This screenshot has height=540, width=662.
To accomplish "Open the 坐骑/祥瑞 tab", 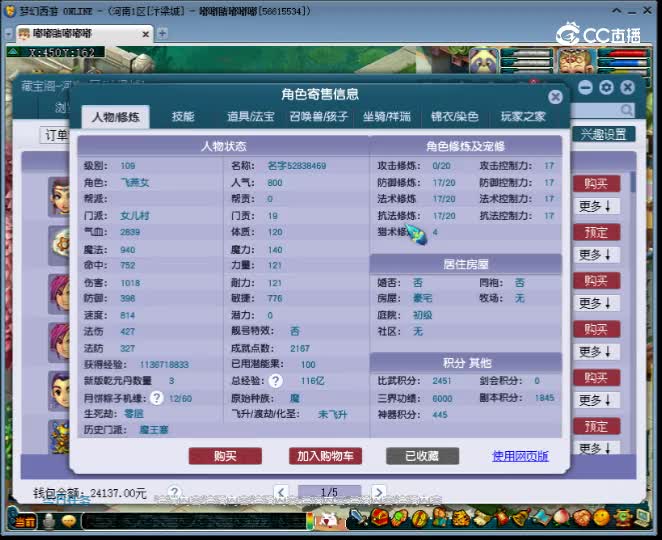I will point(387,117).
